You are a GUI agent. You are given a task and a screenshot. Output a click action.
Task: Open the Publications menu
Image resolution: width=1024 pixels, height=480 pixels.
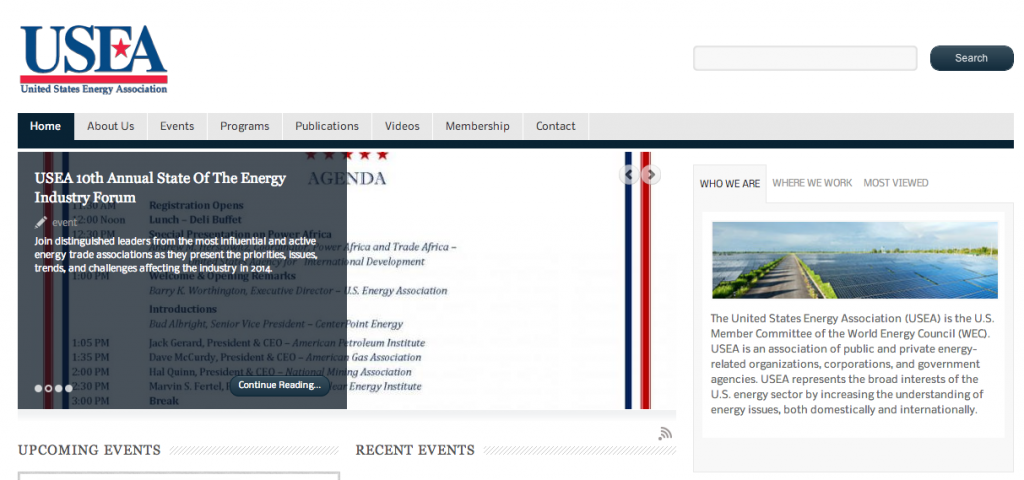click(x=327, y=126)
